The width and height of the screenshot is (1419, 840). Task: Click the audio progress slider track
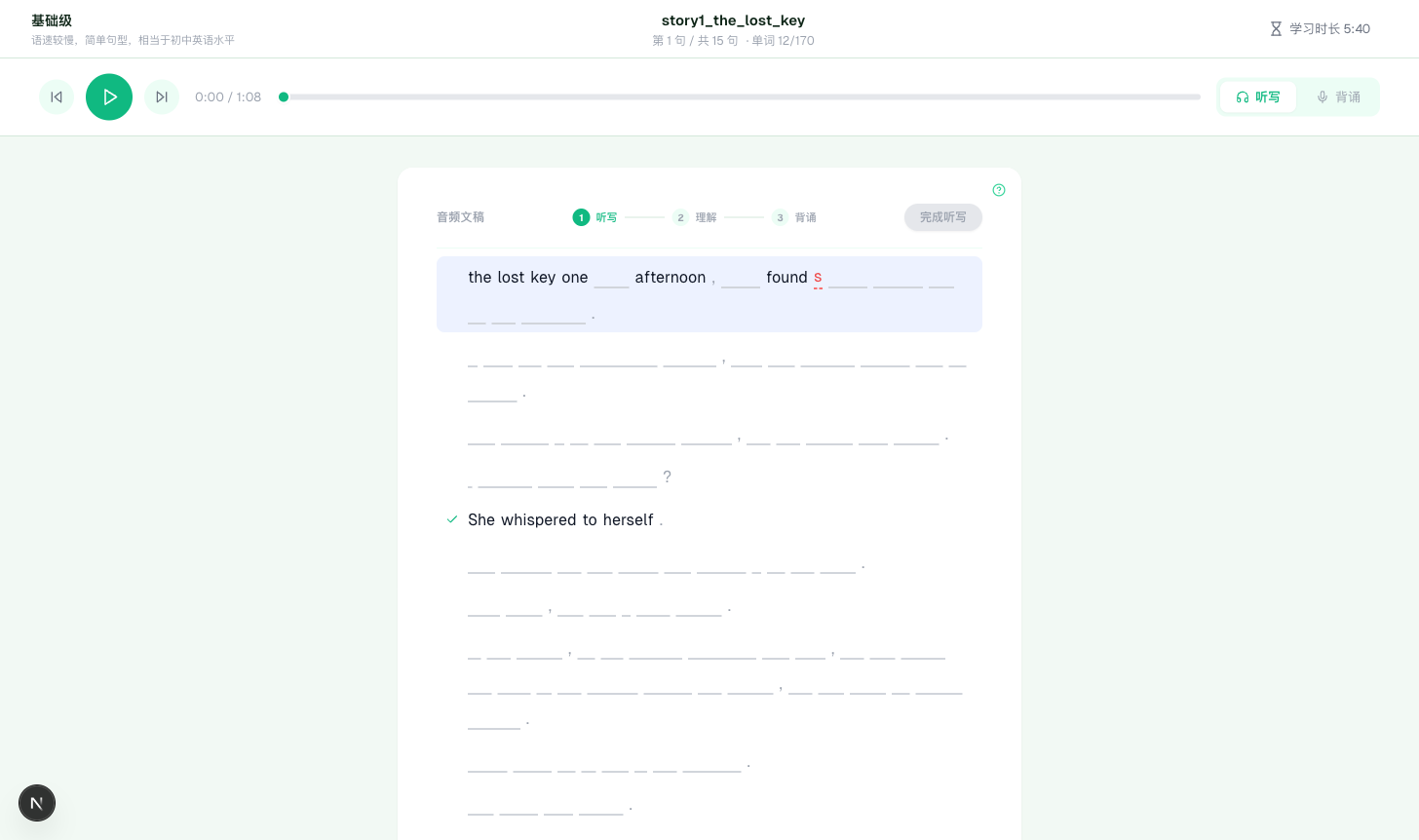tap(741, 97)
